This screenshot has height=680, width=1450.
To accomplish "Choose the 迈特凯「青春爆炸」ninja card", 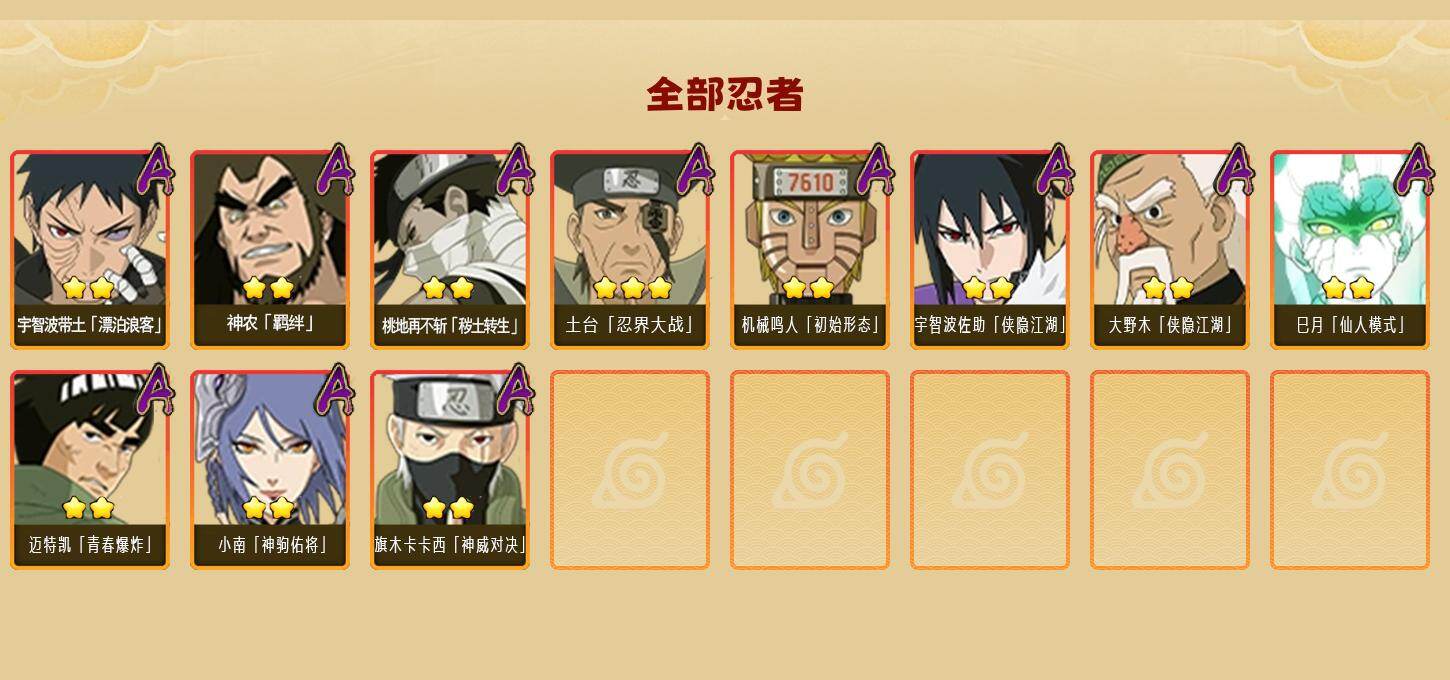I will (x=90, y=469).
